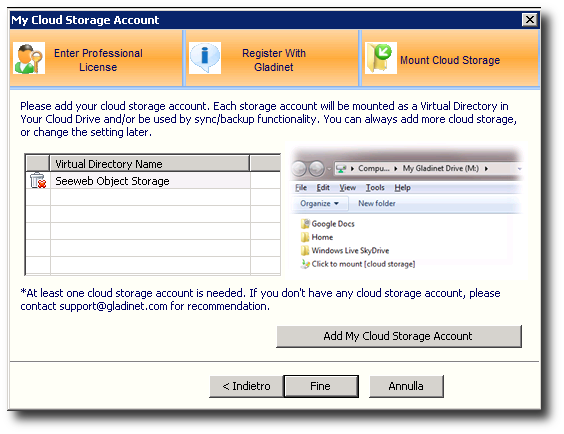Screen dimensions: 564x434
Task: Delete Seeweb Object Storage via trash icon
Action: [38, 181]
